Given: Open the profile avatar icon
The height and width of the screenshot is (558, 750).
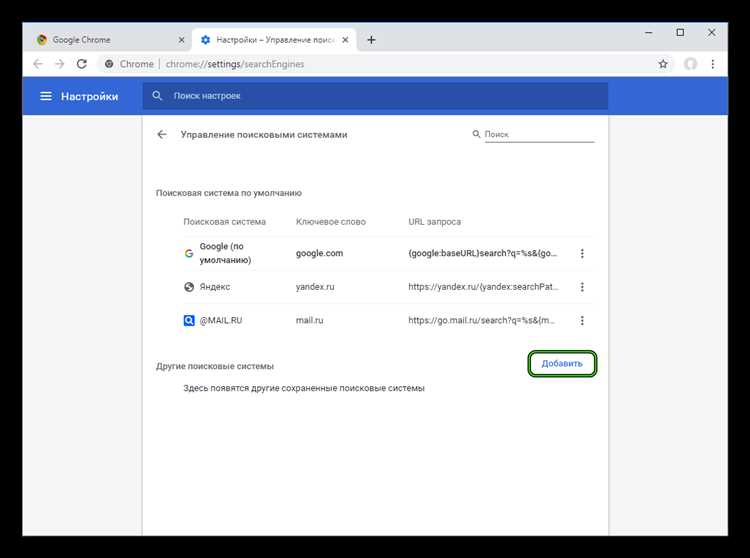Looking at the screenshot, I should click(690, 64).
